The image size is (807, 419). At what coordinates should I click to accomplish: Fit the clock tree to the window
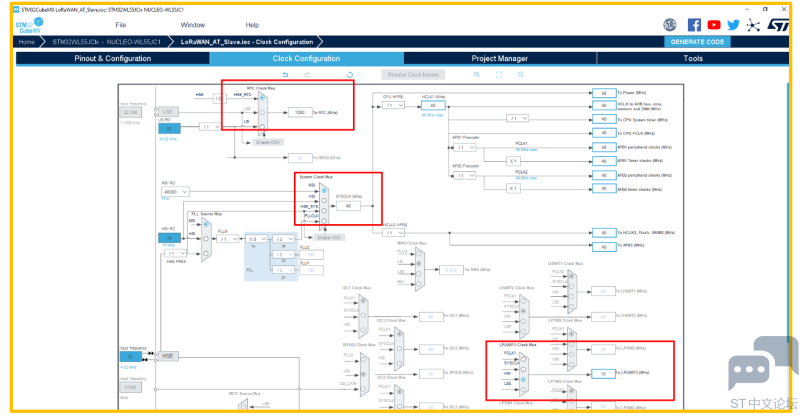click(499, 75)
